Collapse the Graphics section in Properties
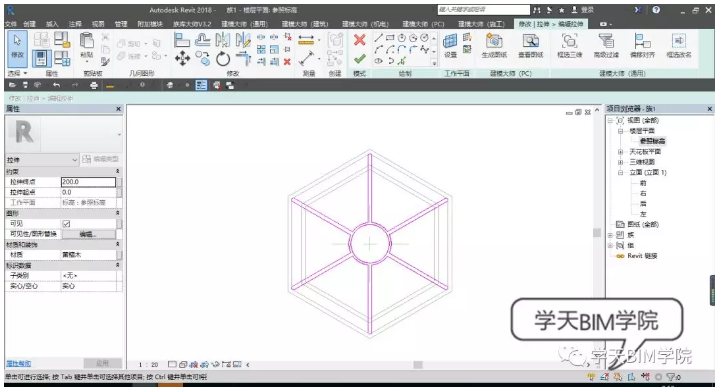The image size is (719, 390). click(117, 213)
